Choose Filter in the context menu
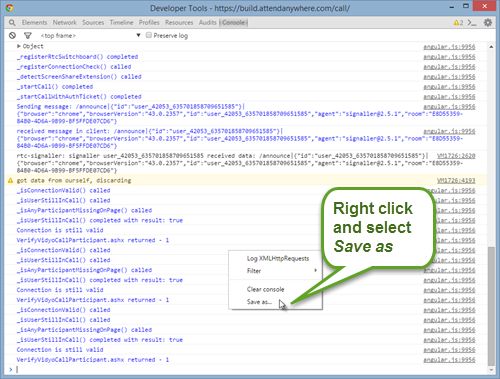 click(254, 271)
